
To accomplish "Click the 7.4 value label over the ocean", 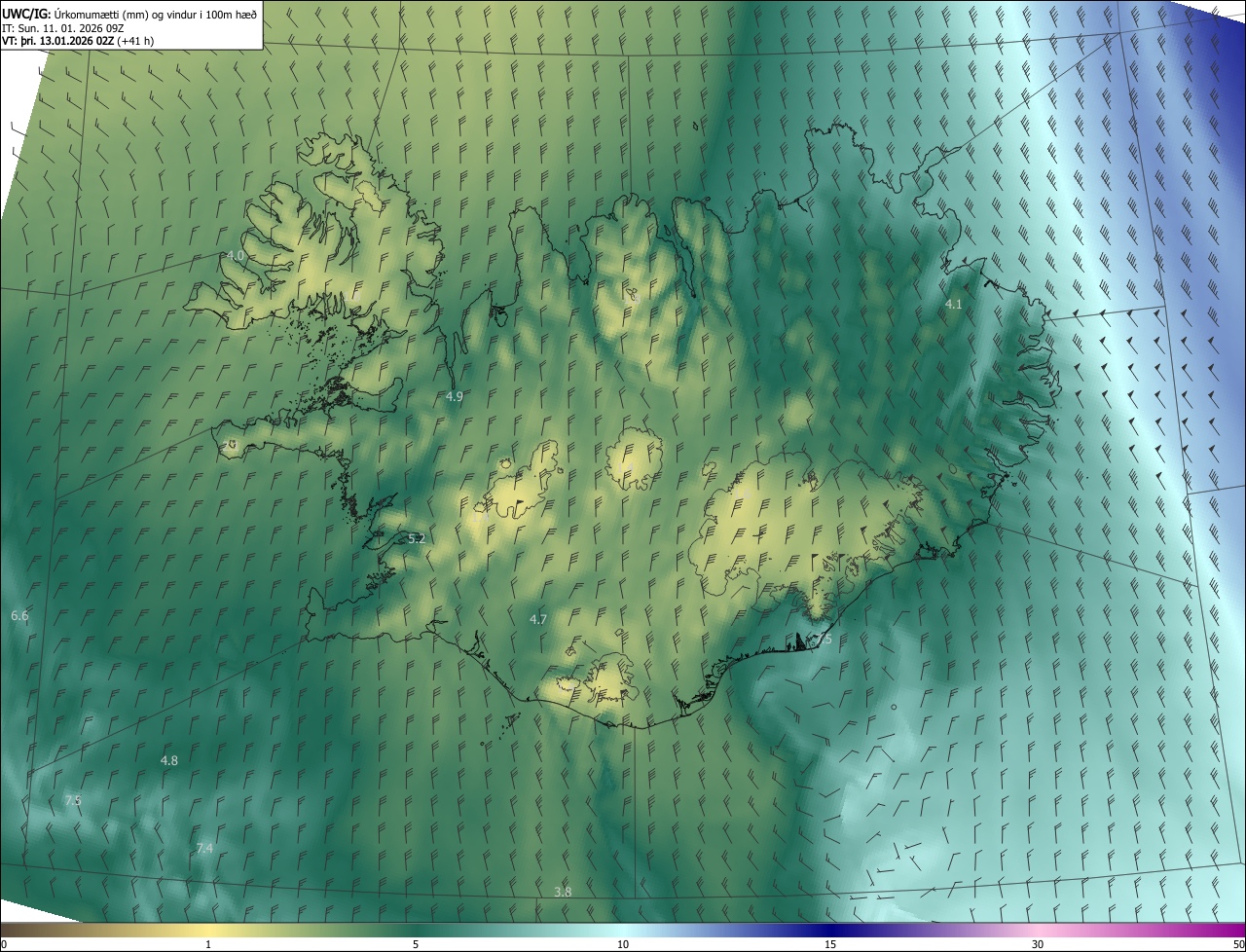I will 204,849.
